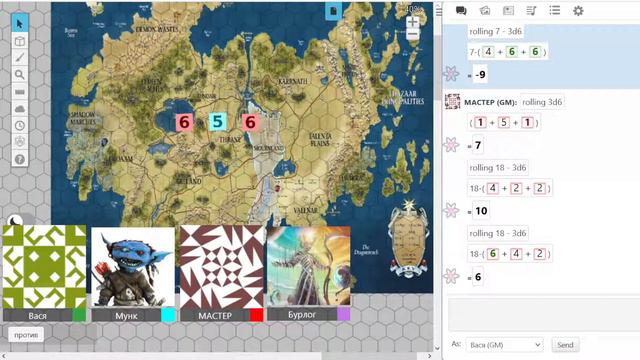Click the 18-(4+2+2) dice formula
Image resolution: width=640 pixels, height=360 pixels.
510,188
